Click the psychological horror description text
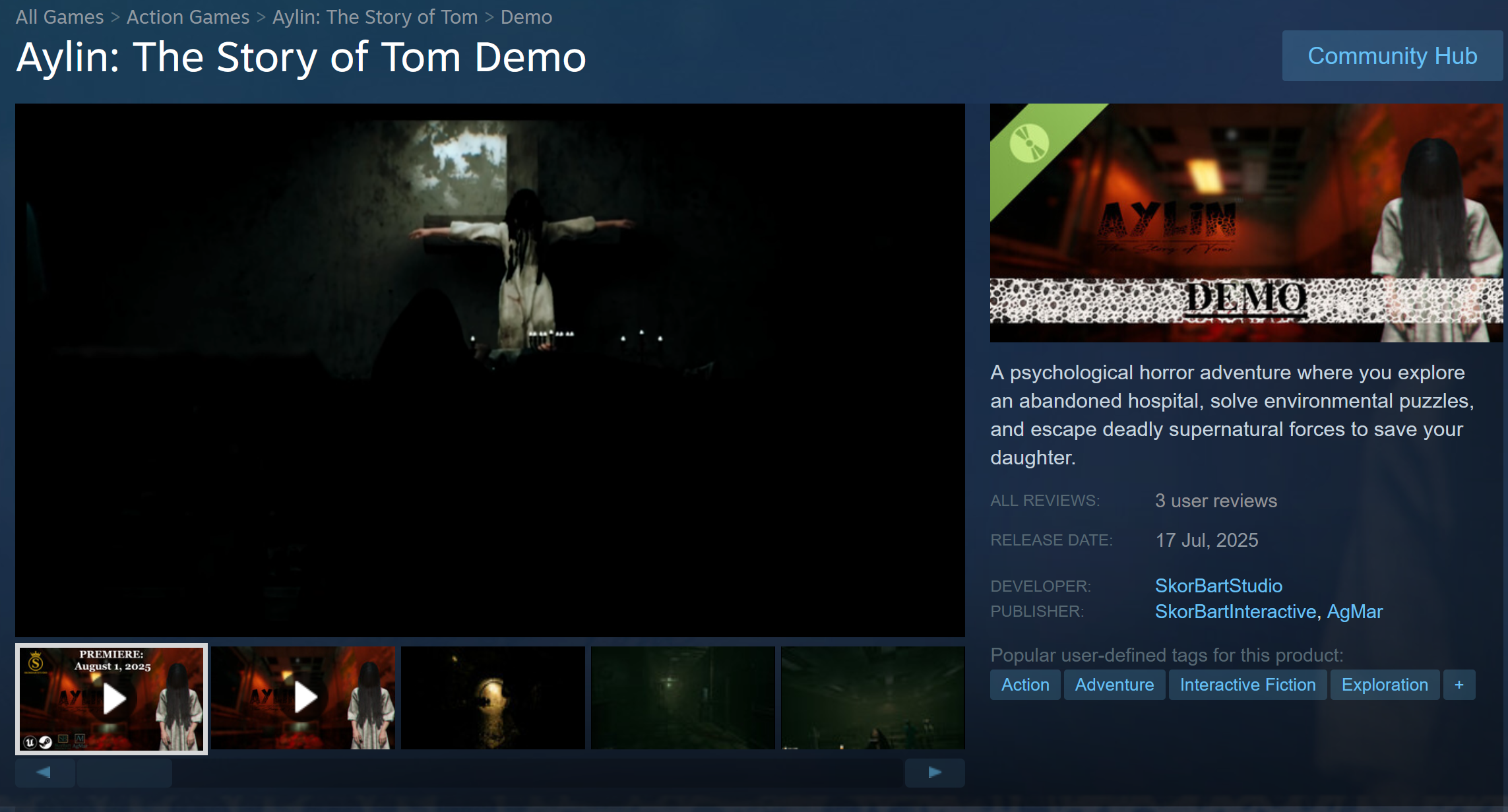The width and height of the screenshot is (1508, 812). [x=1232, y=415]
